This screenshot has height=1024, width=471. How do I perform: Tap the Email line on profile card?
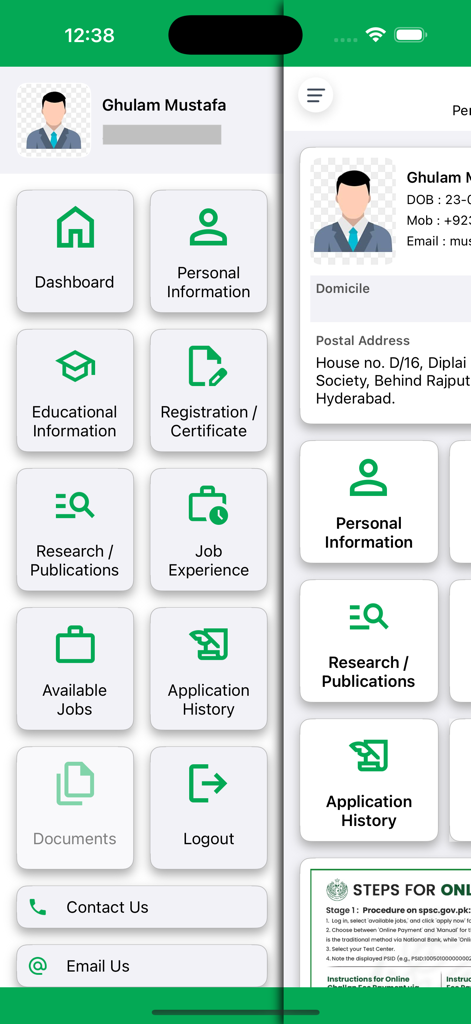(438, 241)
